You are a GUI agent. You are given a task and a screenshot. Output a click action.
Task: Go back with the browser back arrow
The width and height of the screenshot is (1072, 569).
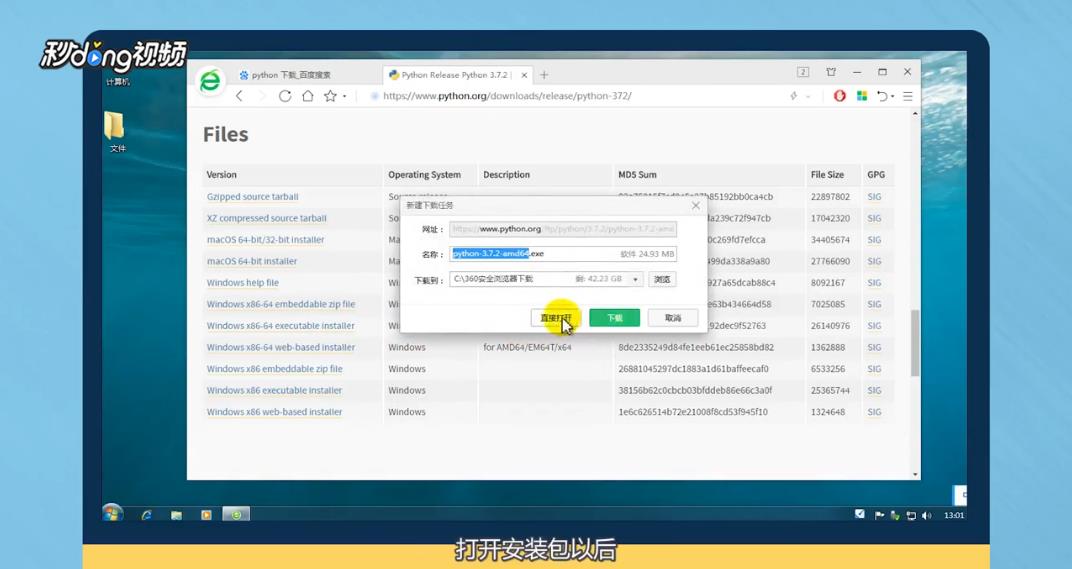239,96
